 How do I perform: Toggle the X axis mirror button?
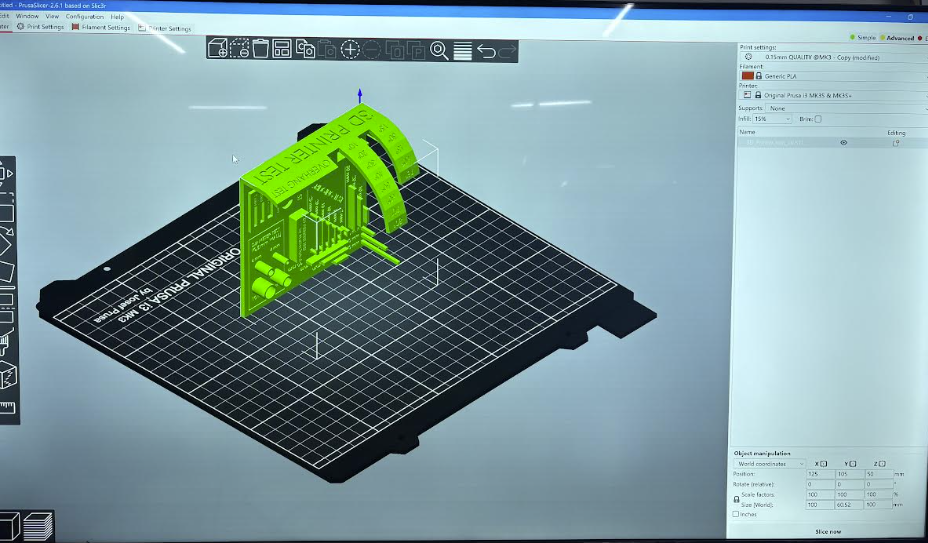[x=821, y=464]
